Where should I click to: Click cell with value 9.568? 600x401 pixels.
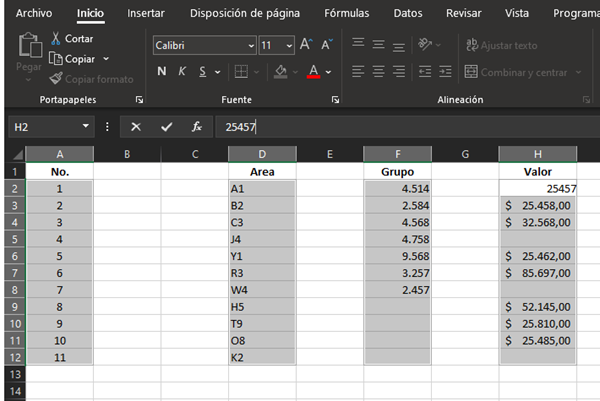(397, 256)
